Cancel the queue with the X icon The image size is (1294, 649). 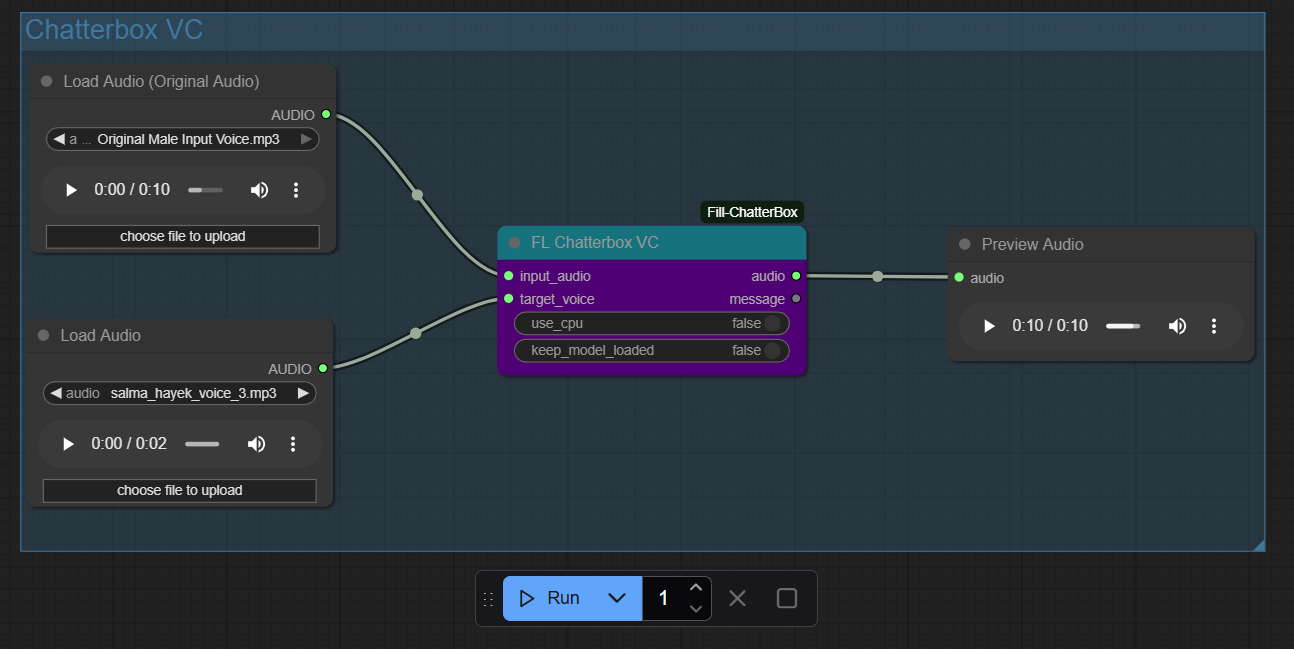737,597
